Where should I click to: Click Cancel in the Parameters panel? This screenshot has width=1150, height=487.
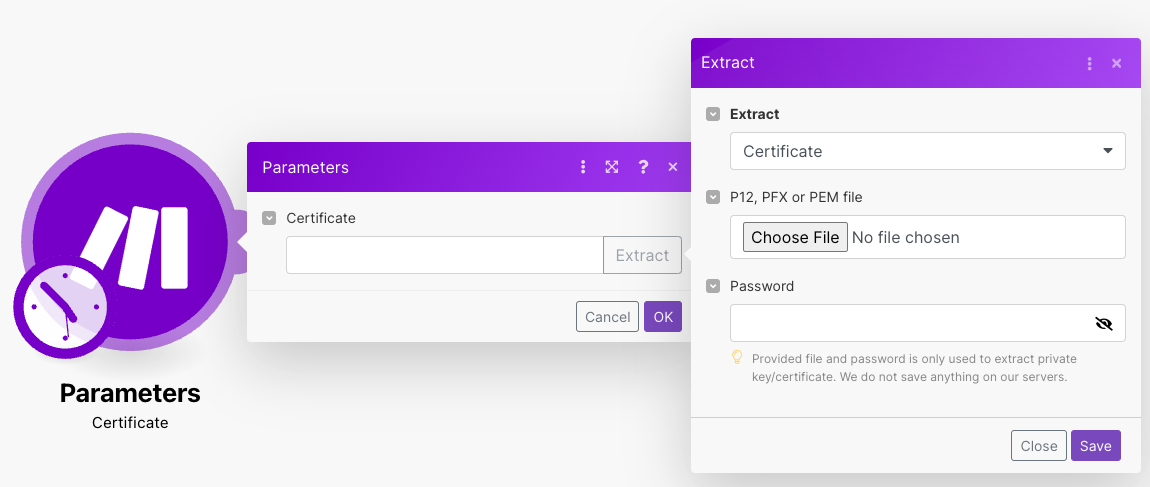click(607, 317)
